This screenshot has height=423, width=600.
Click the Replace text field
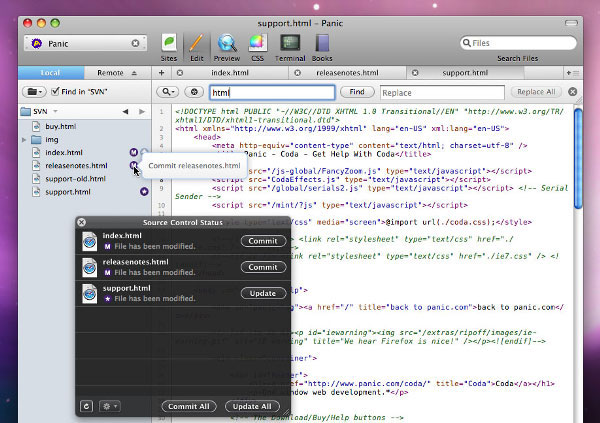[x=442, y=93]
